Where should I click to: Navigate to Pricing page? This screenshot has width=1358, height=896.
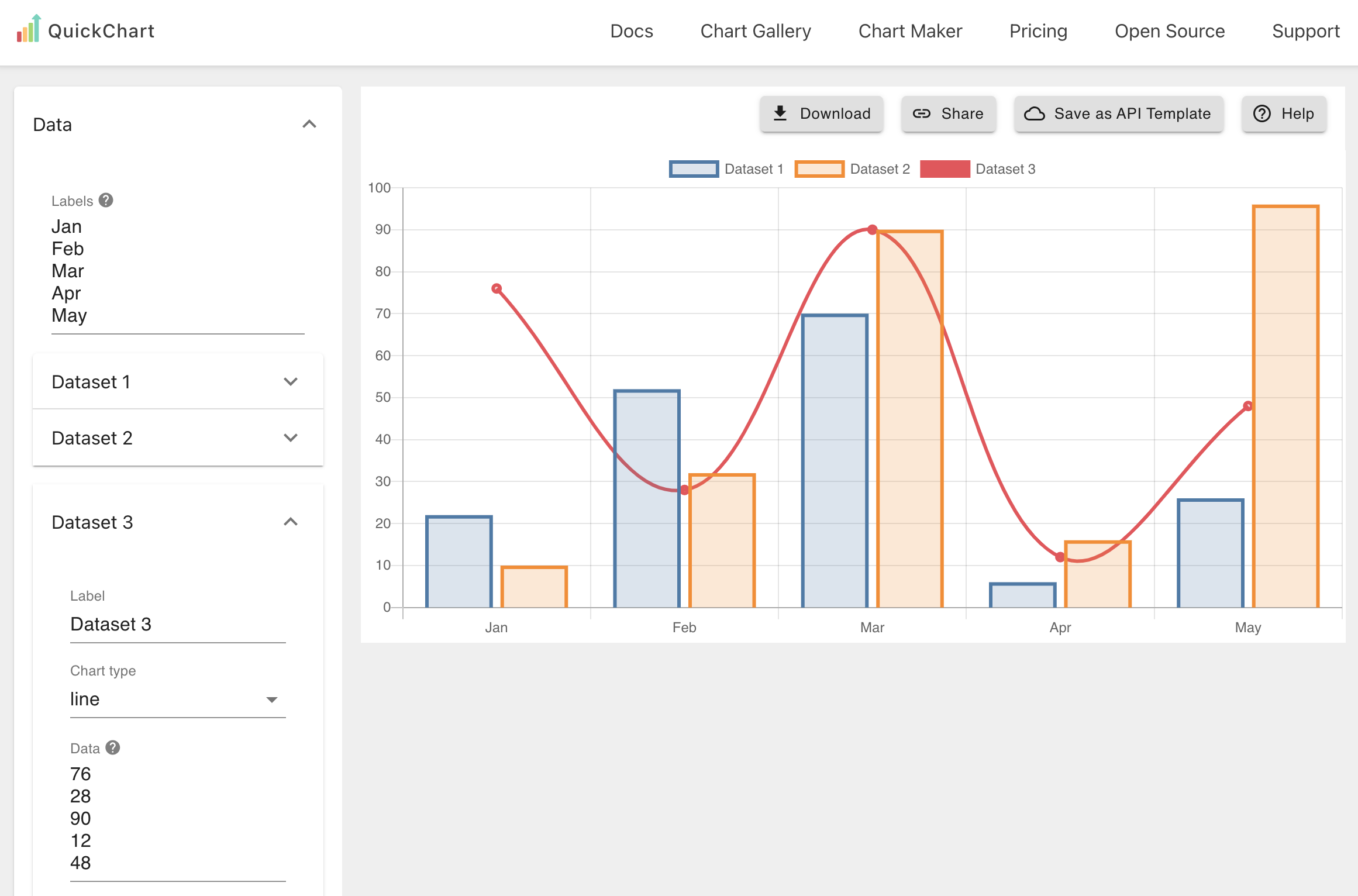coord(1038,31)
